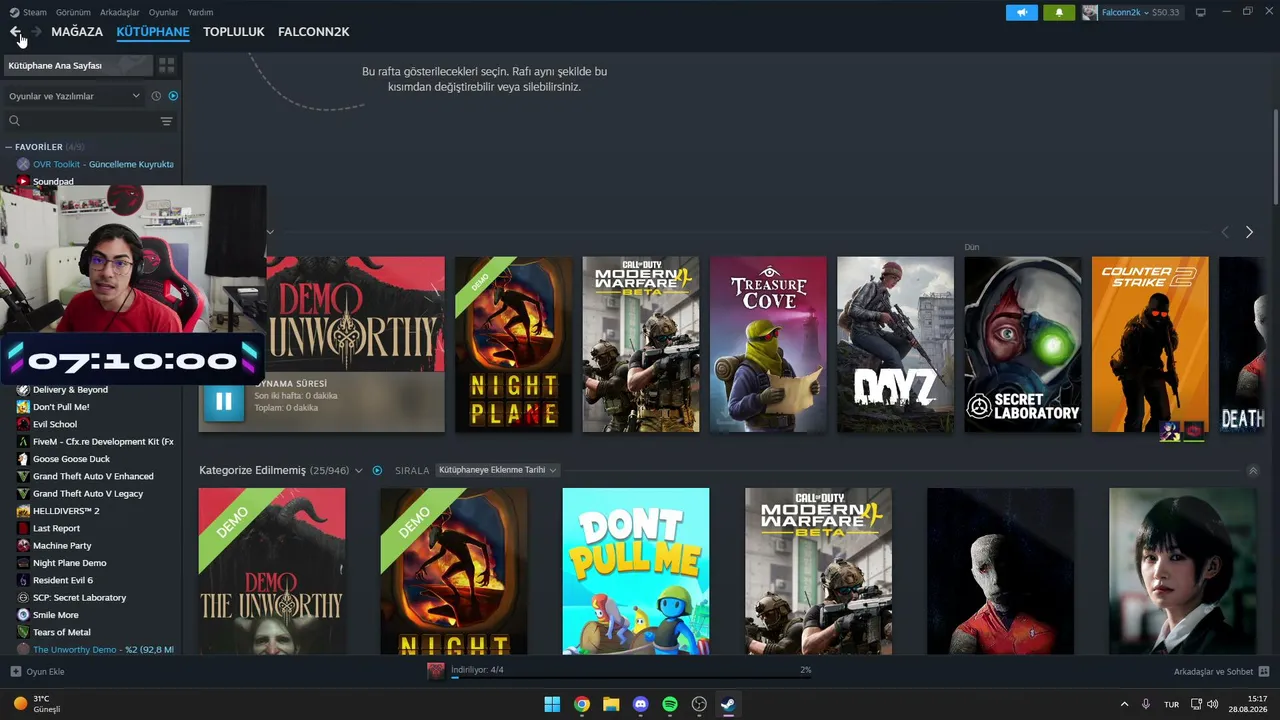The width and height of the screenshot is (1280, 720).
Task: Go back with the left navigation arrow
Action: coord(15,32)
